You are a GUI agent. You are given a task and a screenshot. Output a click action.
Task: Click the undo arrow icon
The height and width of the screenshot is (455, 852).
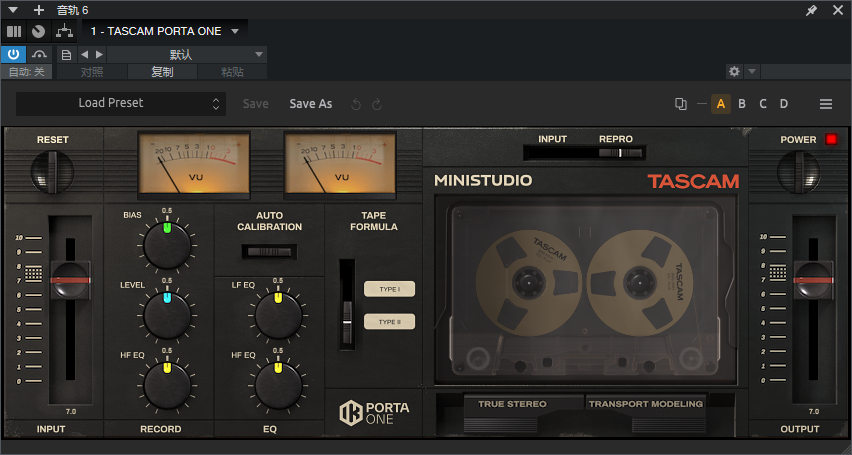pyautogui.click(x=356, y=104)
